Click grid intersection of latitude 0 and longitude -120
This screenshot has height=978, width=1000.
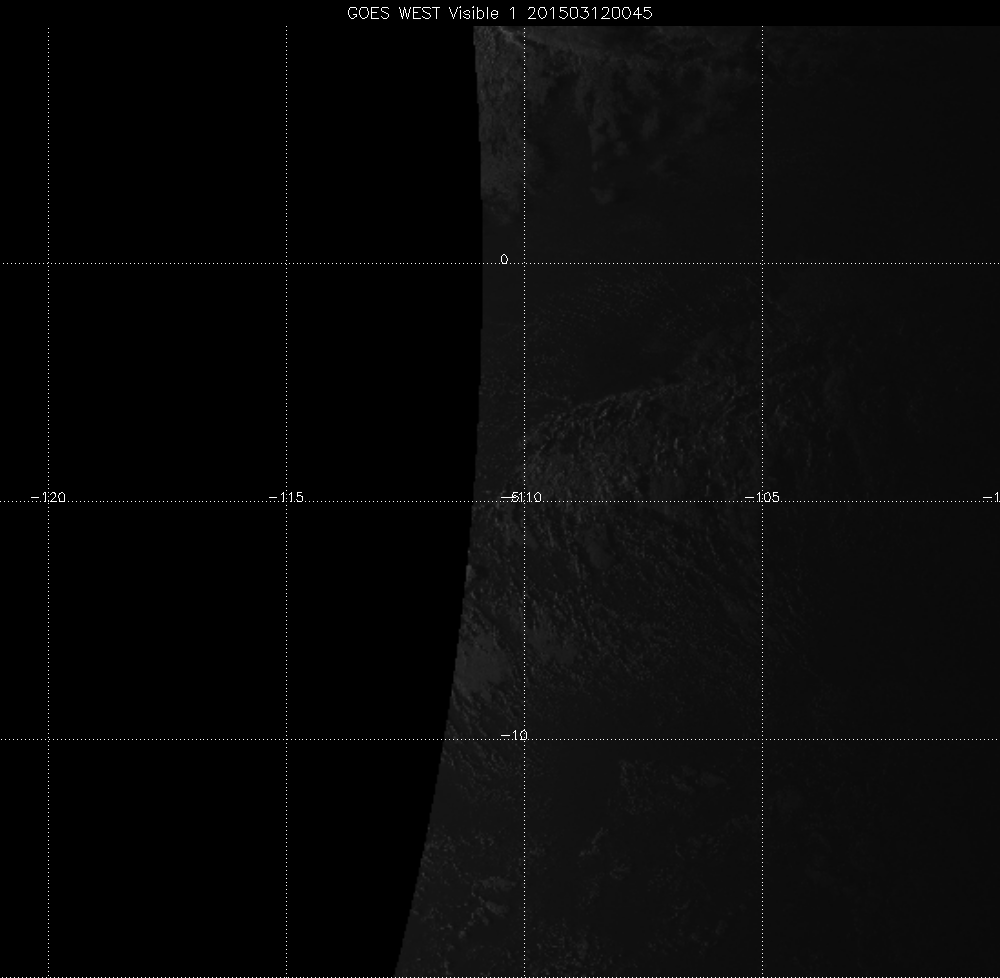click(x=49, y=264)
